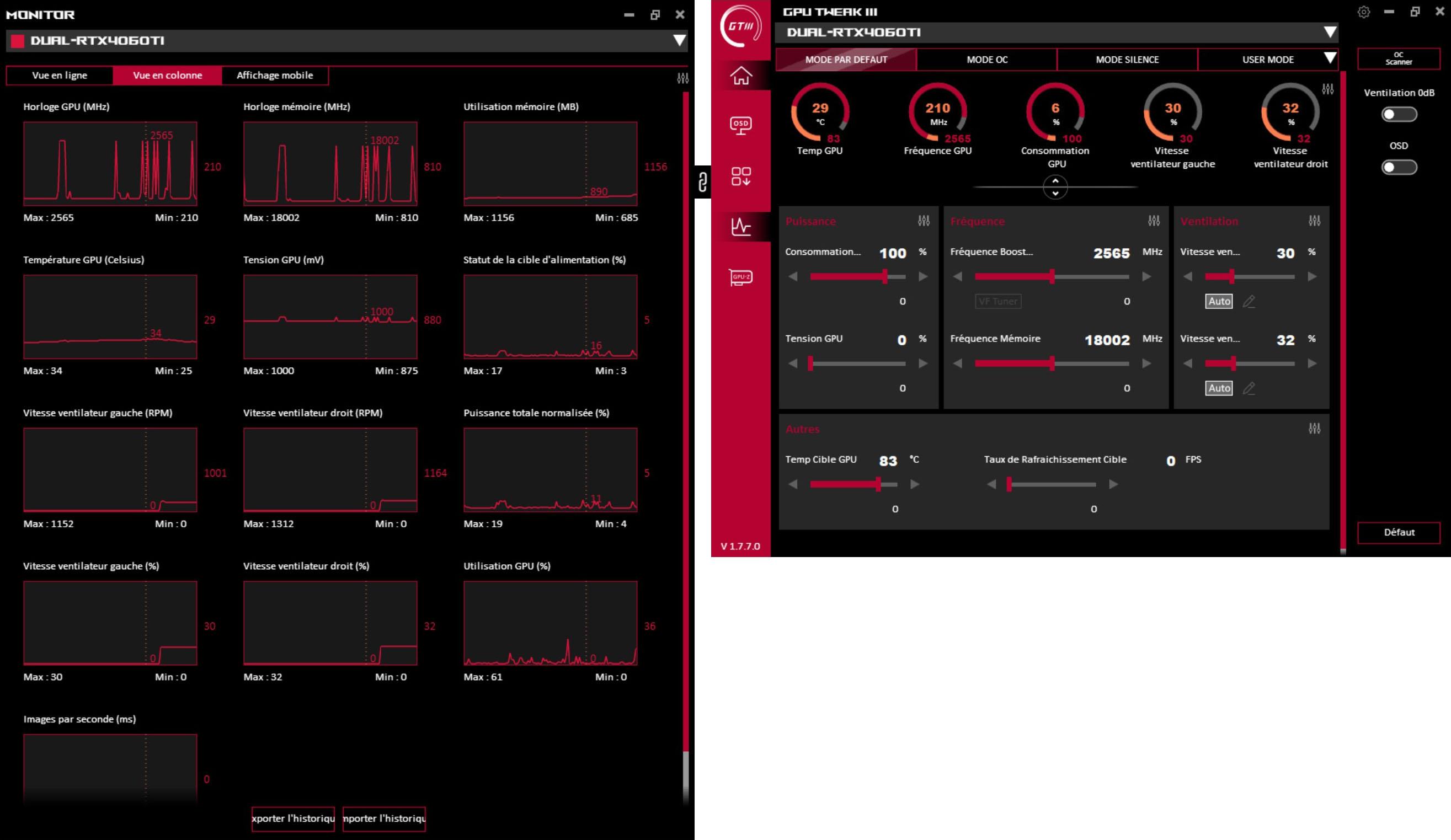Screen dimensions: 1451x840
Task: Select Mode par défaut tab
Action: (846, 60)
